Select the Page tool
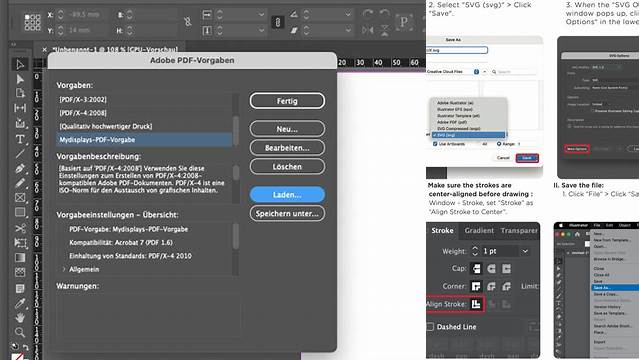Image resolution: width=639 pixels, height=360 pixels. pos(20,93)
